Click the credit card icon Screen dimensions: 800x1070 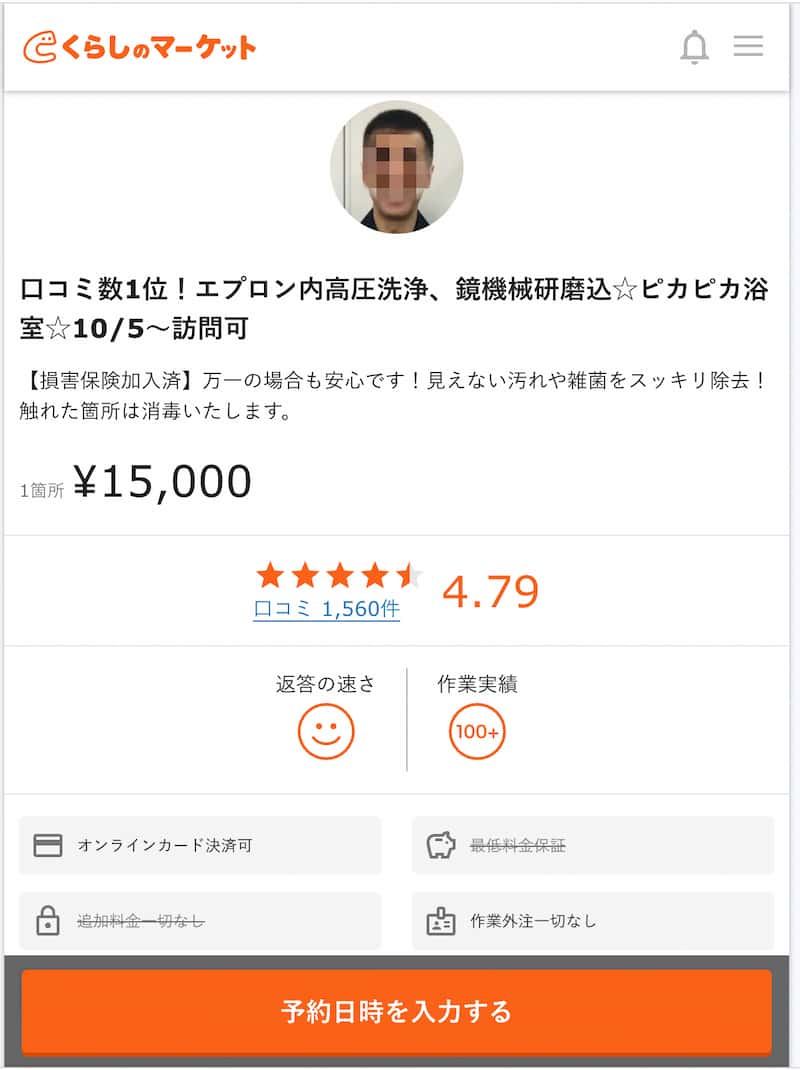click(x=48, y=846)
